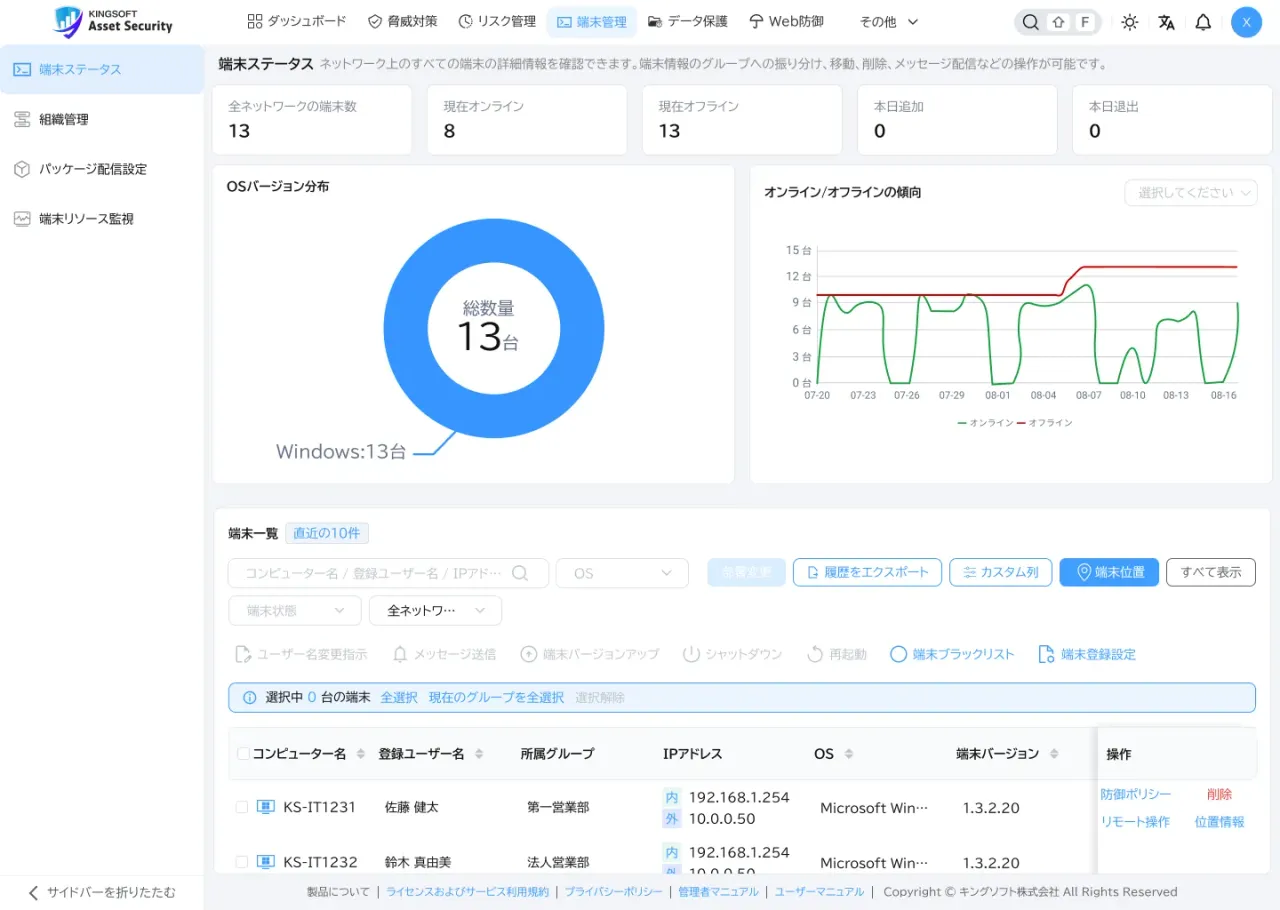Expand the OS filter dropdown

tap(622, 573)
